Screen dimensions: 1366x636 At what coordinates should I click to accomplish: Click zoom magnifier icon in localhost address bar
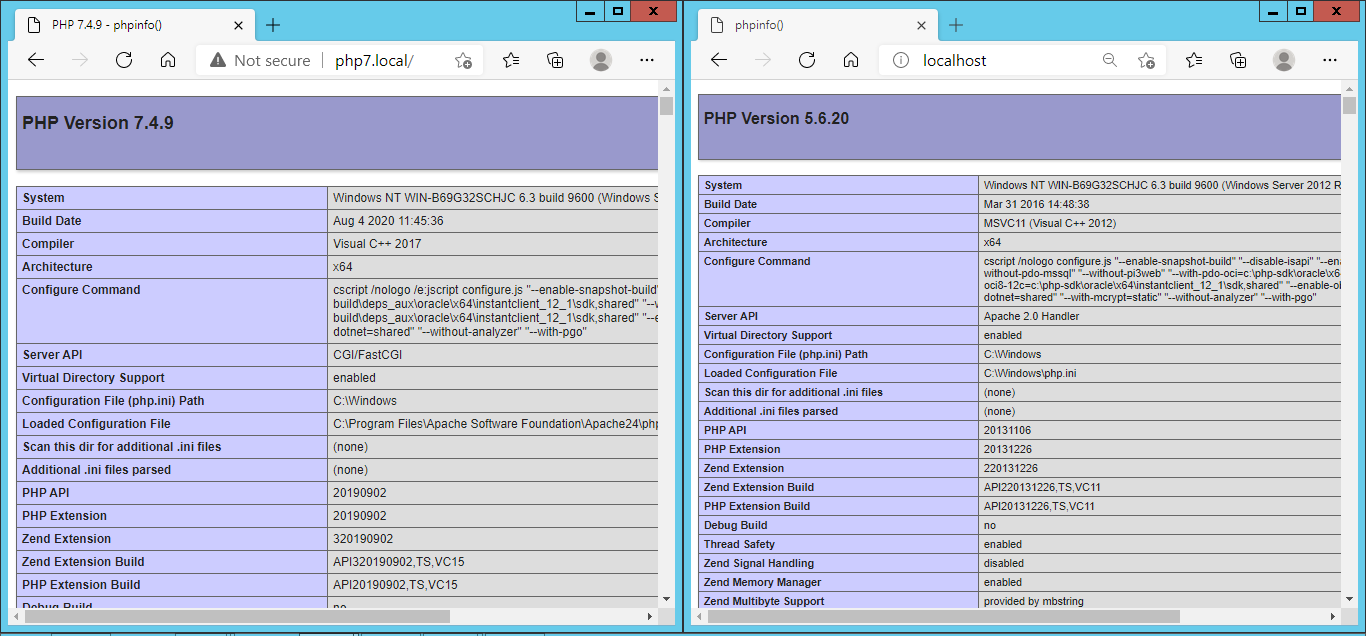click(1110, 61)
